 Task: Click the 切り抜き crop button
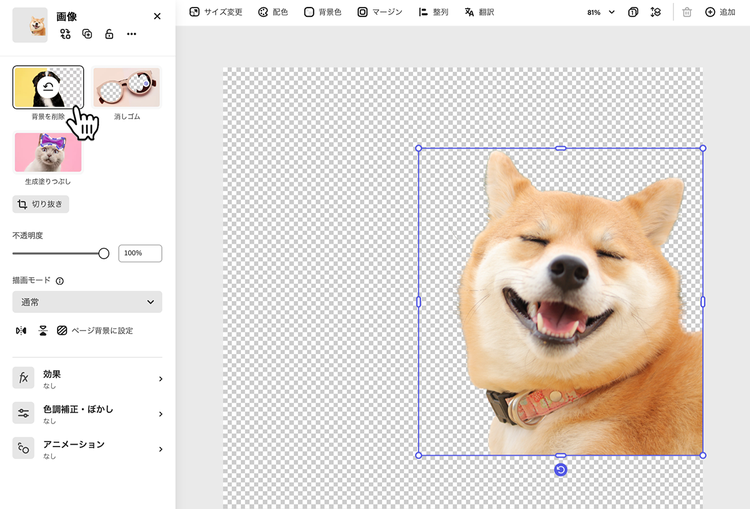(x=40, y=204)
